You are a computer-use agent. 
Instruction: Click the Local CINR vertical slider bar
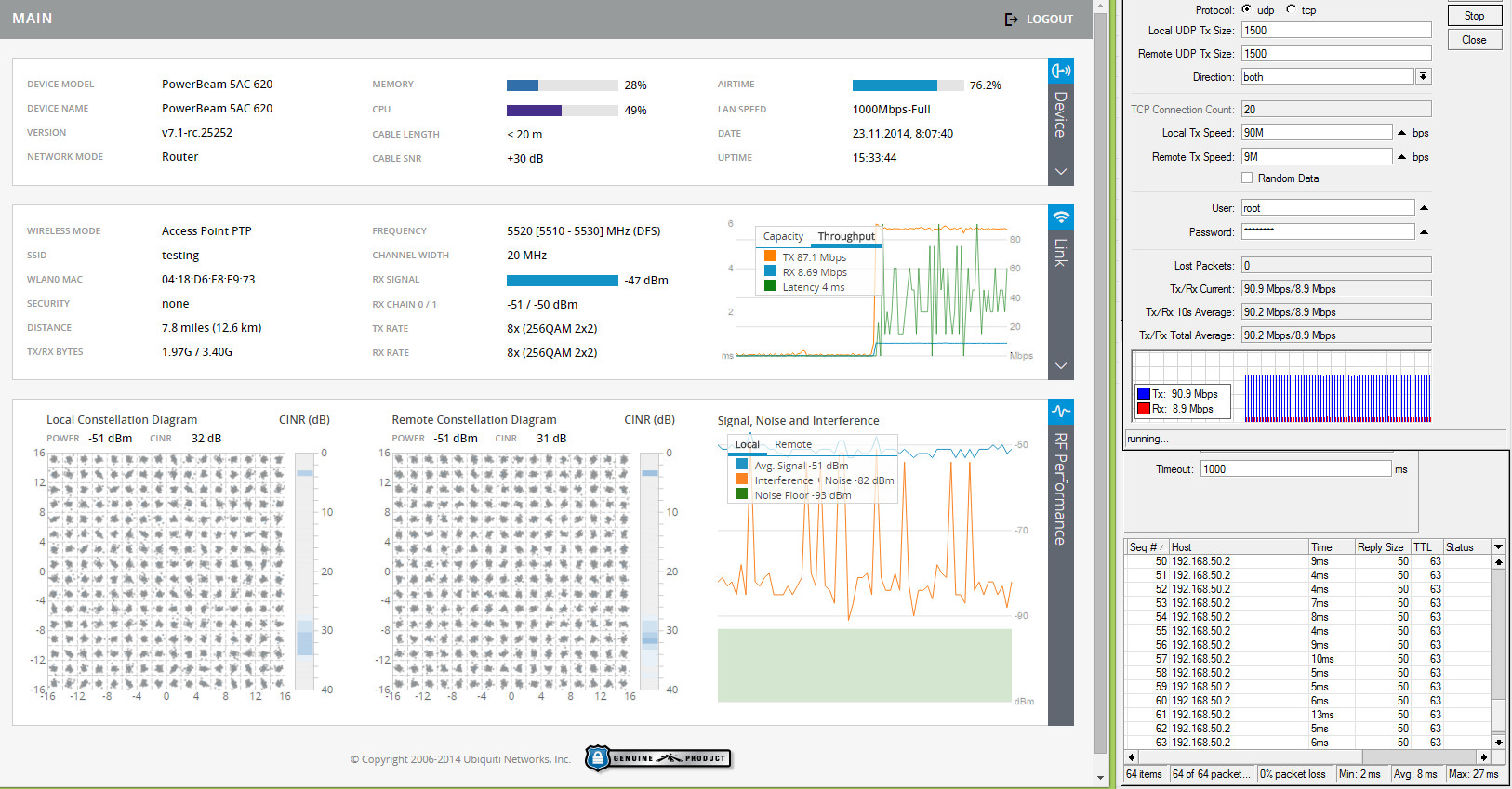tap(305, 571)
